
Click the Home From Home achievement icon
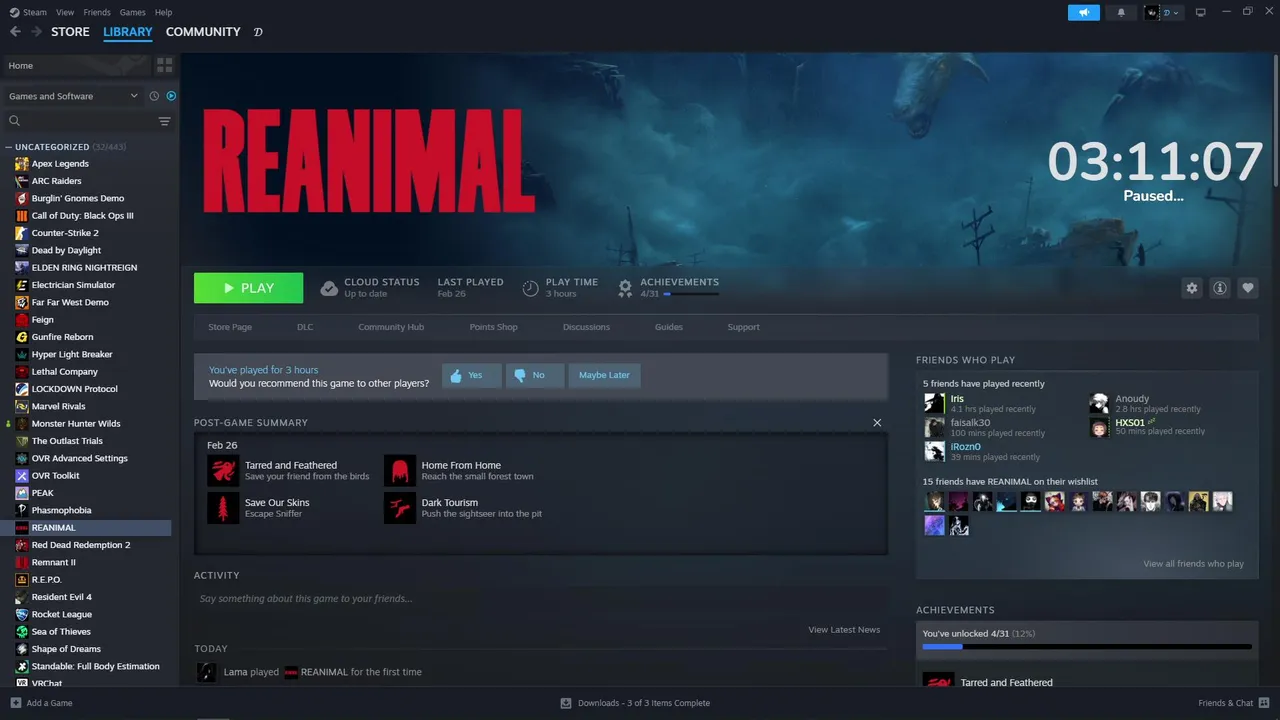coord(400,471)
